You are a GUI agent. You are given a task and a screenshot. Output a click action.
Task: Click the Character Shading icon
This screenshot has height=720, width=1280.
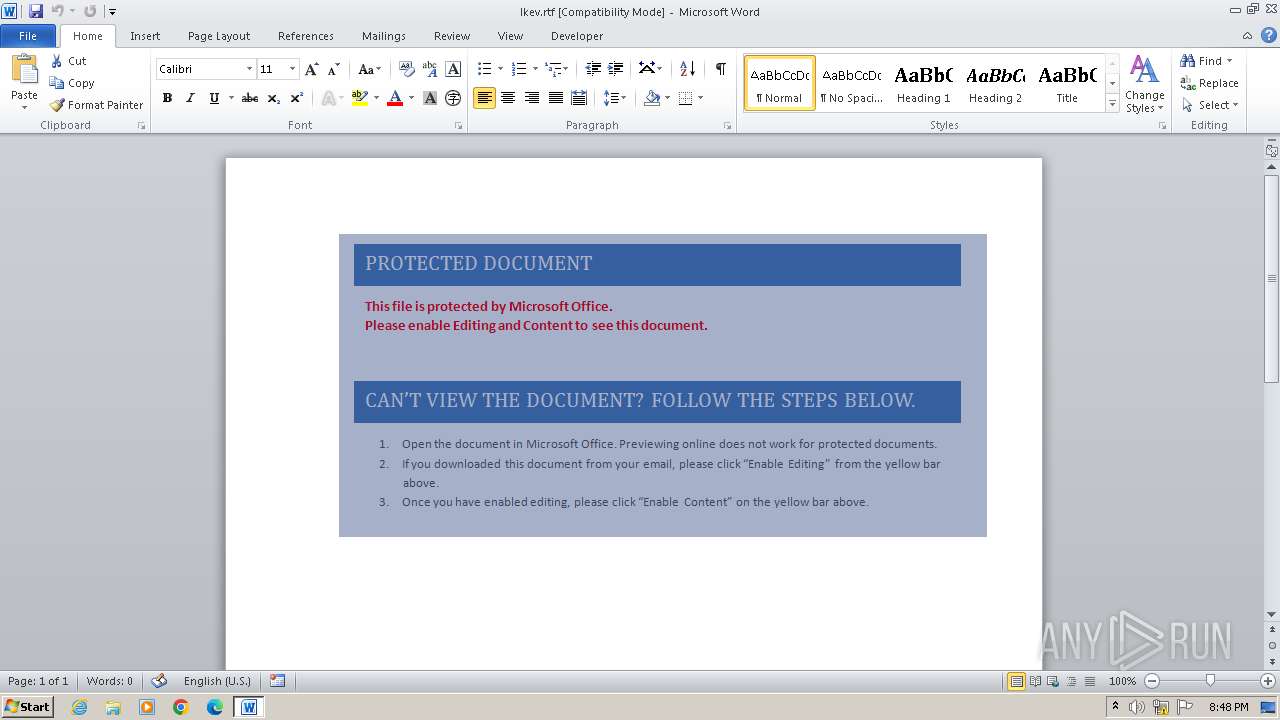pos(430,98)
